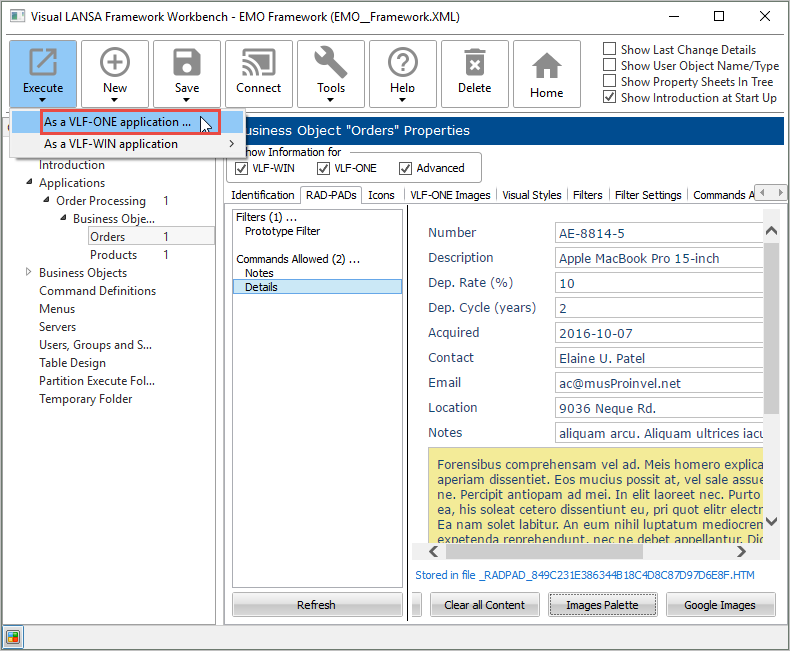Viewport: 790px width, 651px height.
Task: Select As a VLF-ONE application menu item
Action: 117,122
